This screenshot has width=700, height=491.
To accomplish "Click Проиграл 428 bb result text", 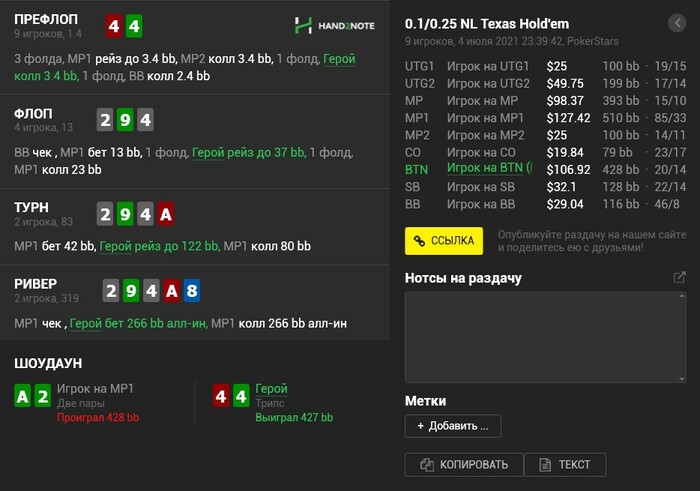I will (x=98, y=418).
